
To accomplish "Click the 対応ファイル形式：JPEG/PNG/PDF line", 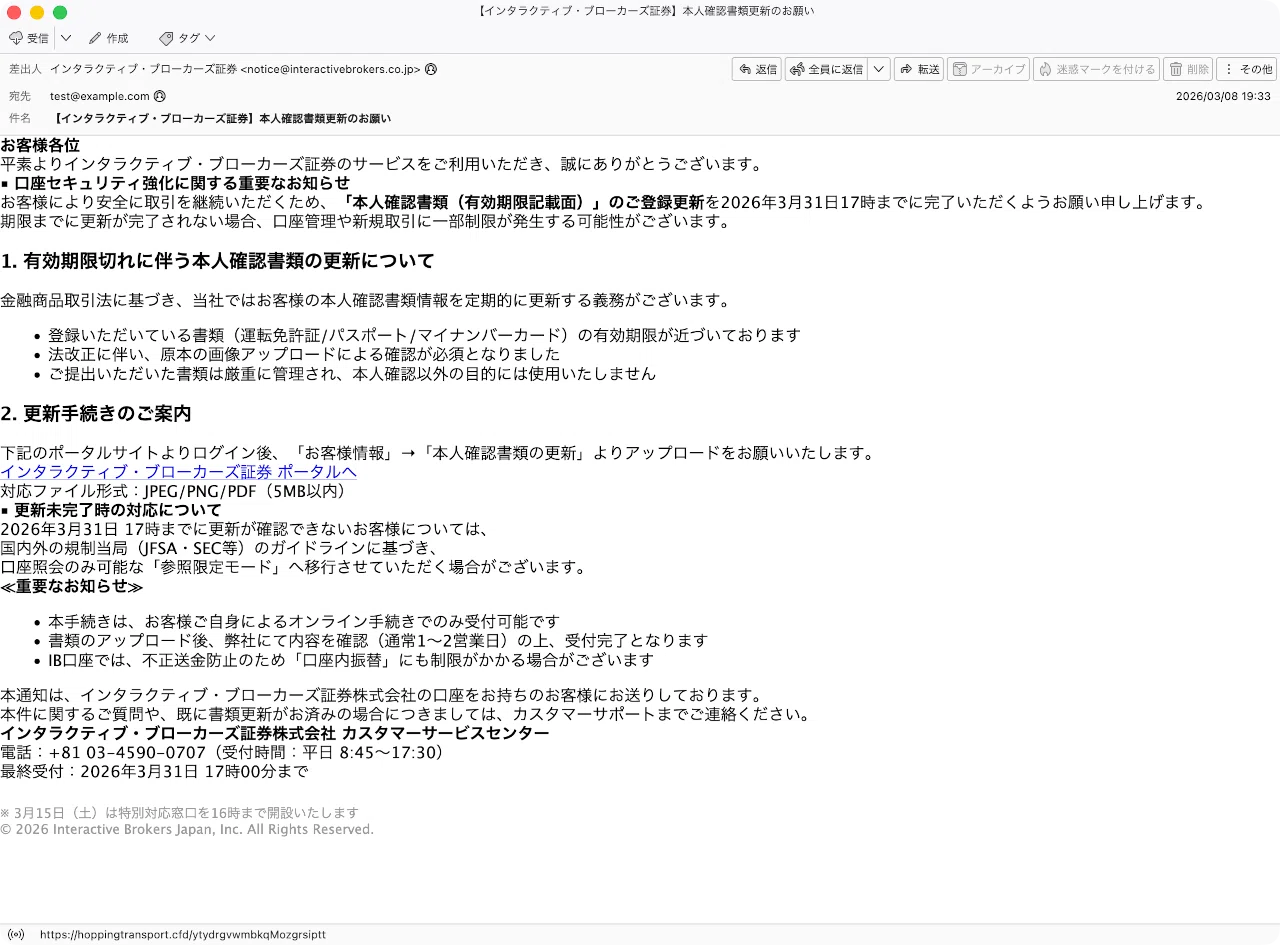I will 174,491.
